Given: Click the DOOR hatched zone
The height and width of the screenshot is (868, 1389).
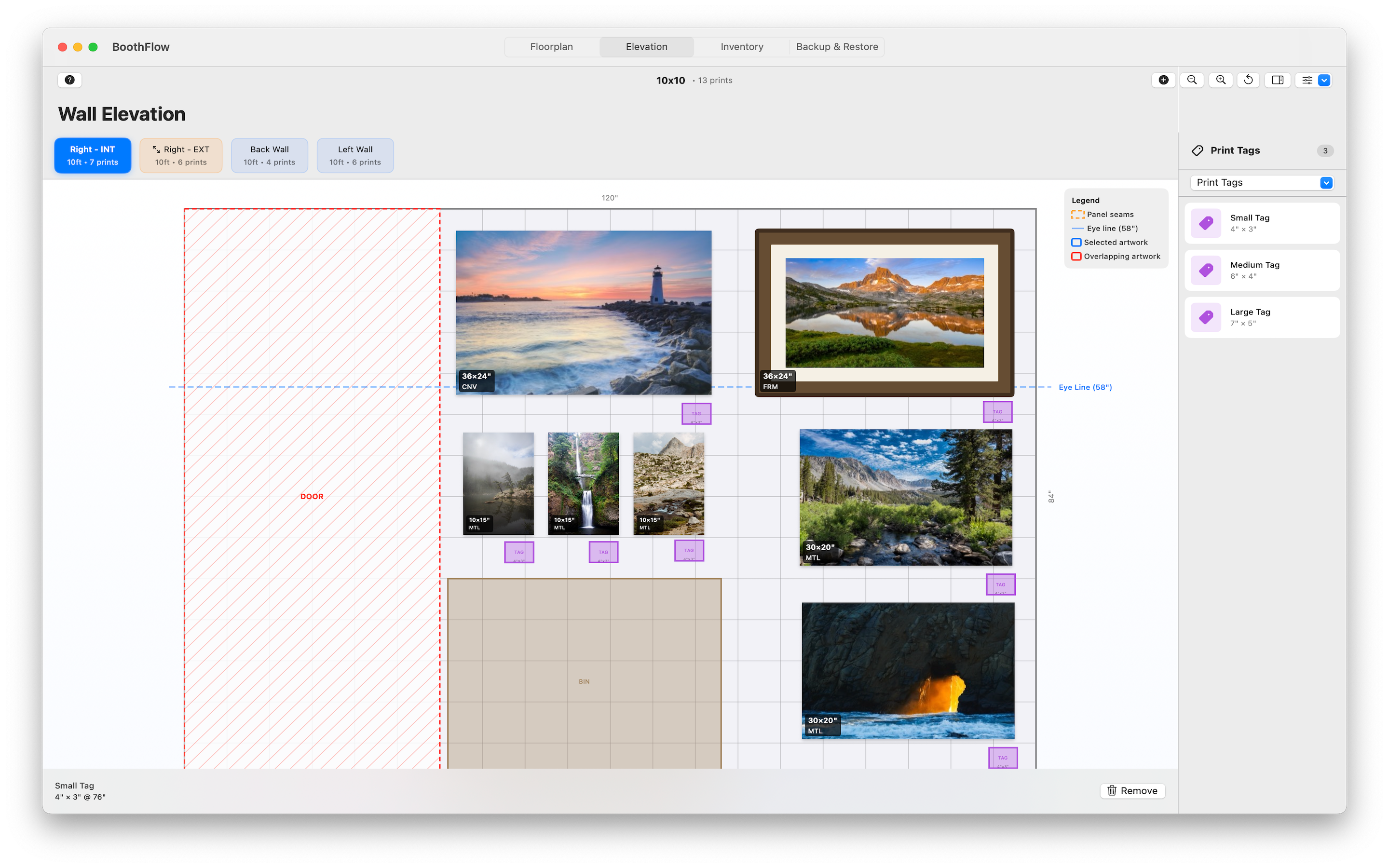Looking at the screenshot, I should tap(312, 488).
